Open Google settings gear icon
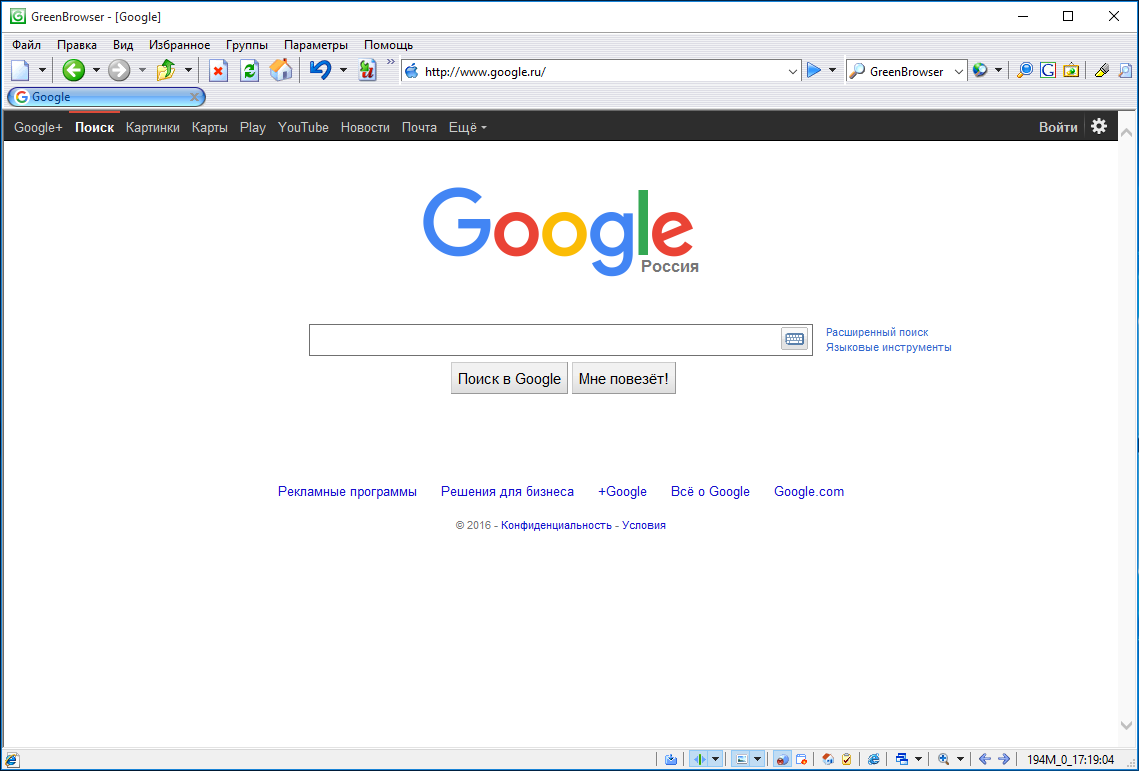 (x=1099, y=126)
